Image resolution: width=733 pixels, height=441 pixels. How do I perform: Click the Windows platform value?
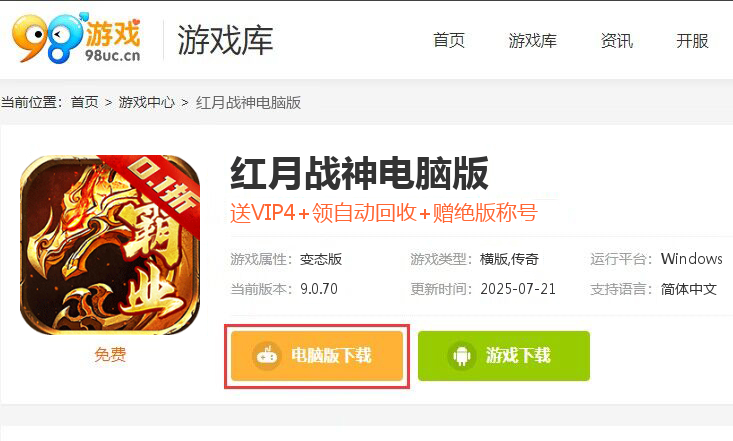[x=691, y=259]
